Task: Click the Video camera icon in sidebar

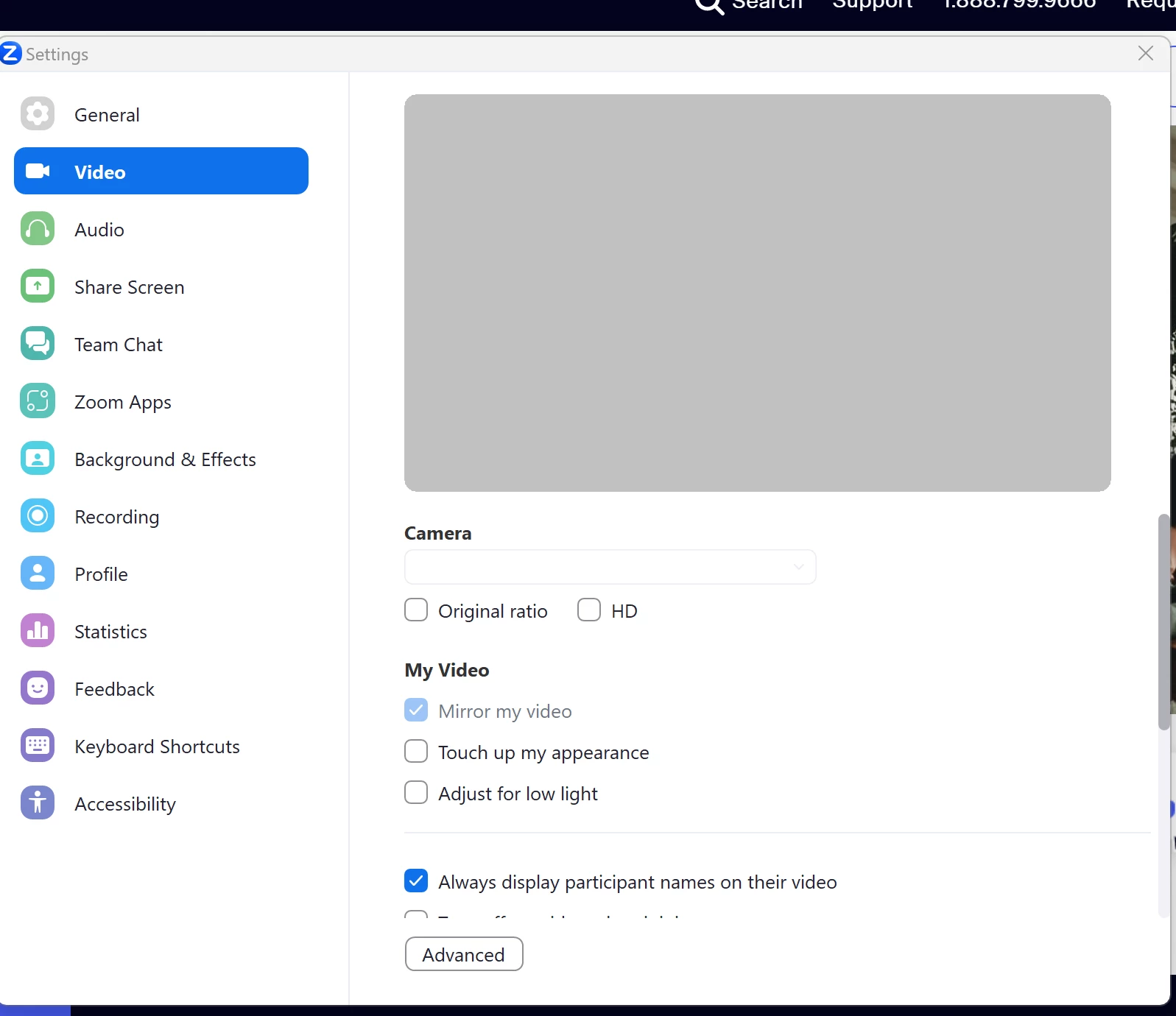Action: (x=38, y=172)
